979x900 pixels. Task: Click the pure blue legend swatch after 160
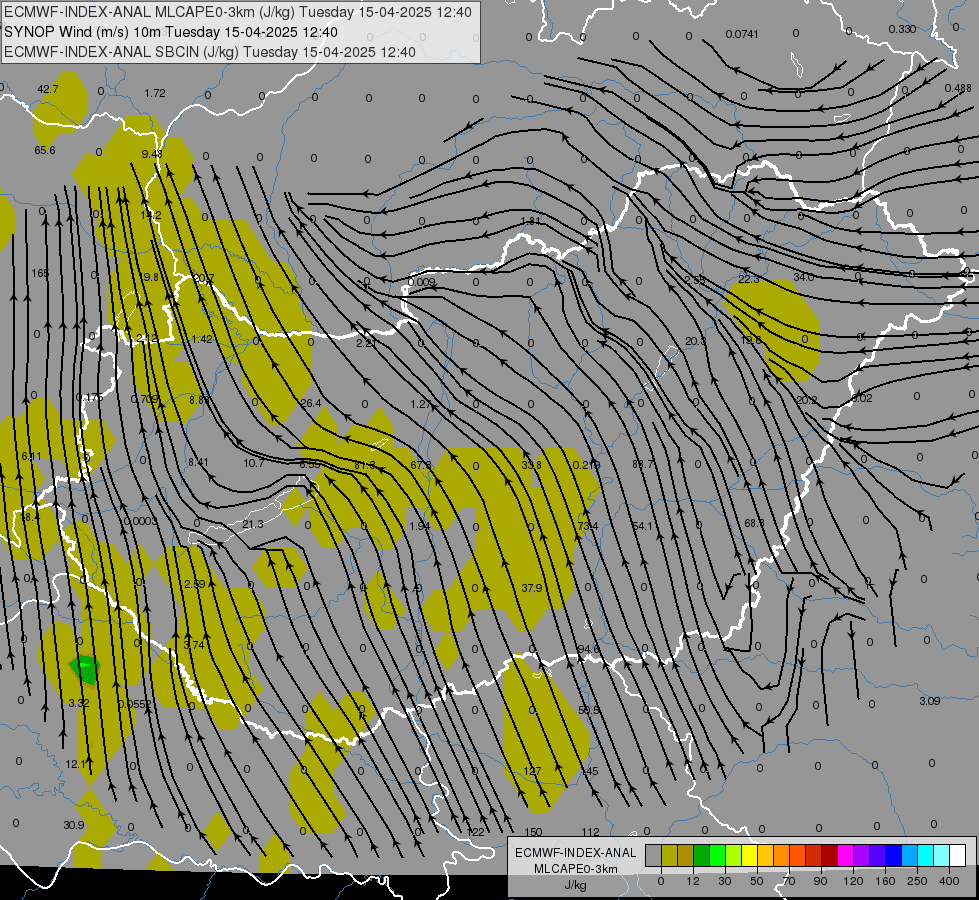coord(893,855)
